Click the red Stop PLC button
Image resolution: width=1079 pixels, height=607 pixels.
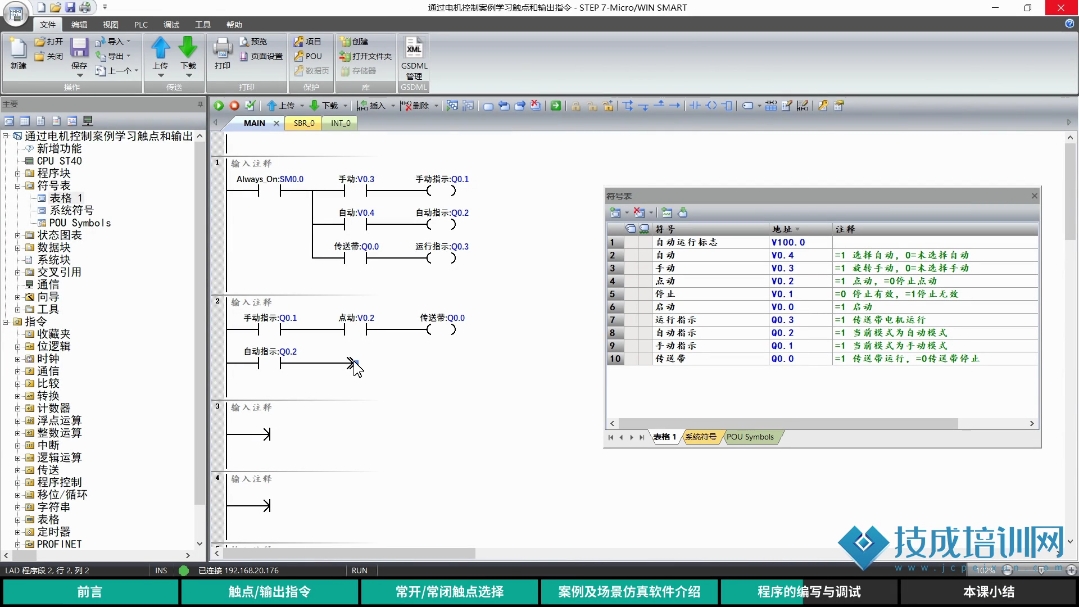click(x=234, y=105)
